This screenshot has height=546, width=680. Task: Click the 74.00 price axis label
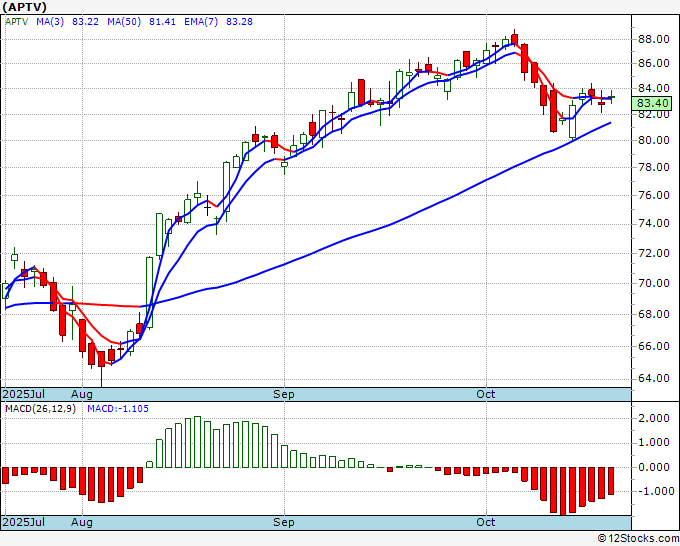(653, 223)
